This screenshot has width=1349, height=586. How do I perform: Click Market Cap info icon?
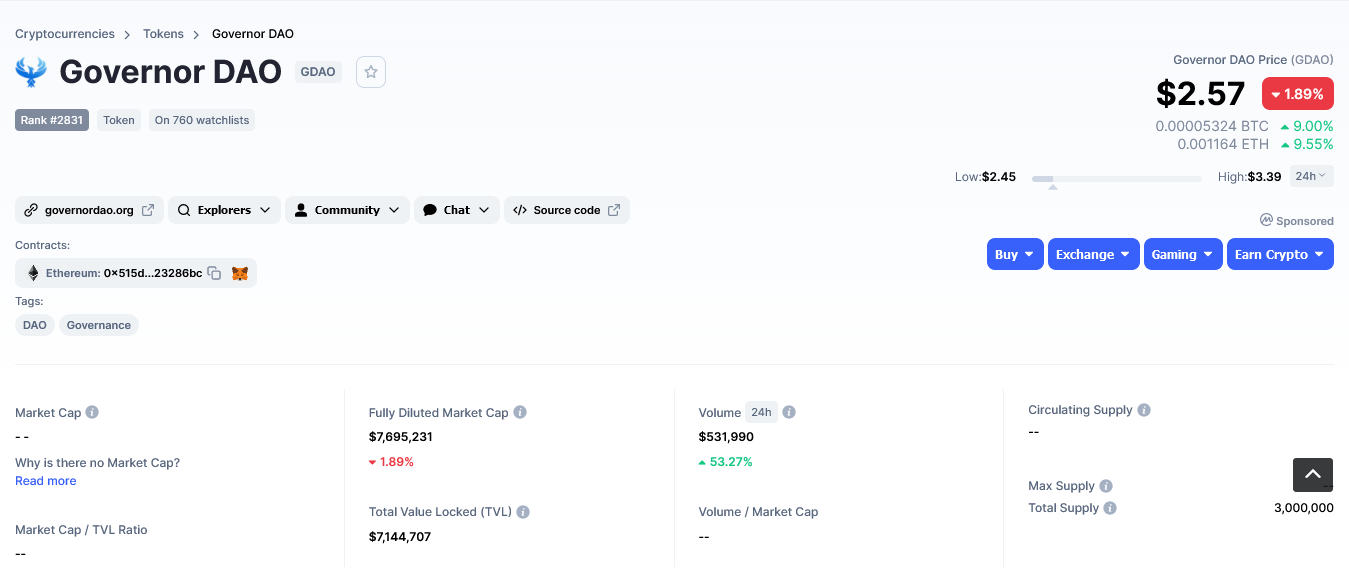[x=92, y=412]
